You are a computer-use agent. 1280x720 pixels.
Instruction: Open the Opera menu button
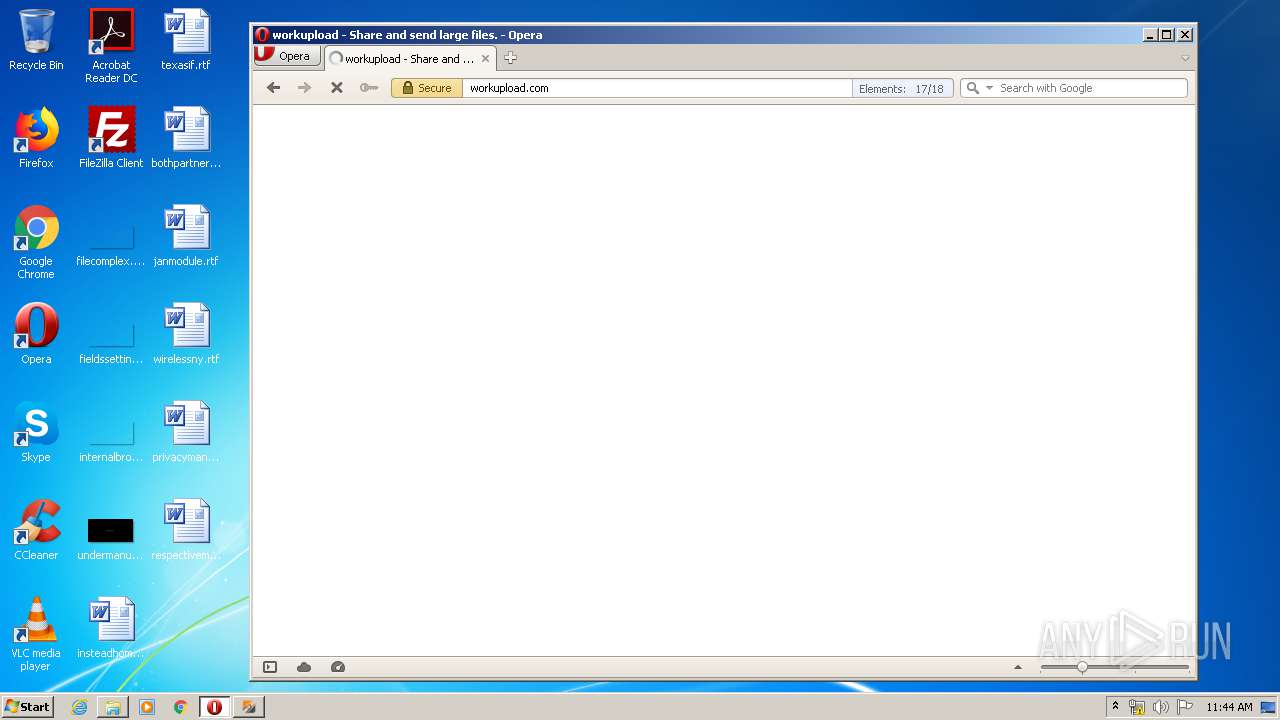click(286, 56)
